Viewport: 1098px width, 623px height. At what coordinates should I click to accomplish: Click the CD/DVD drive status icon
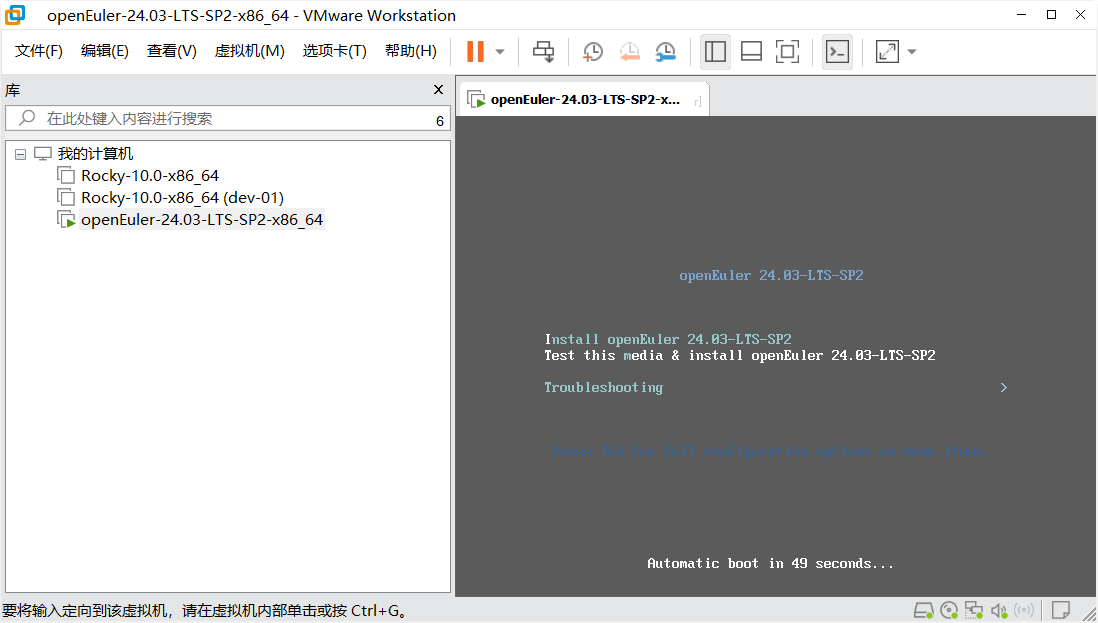tap(949, 610)
